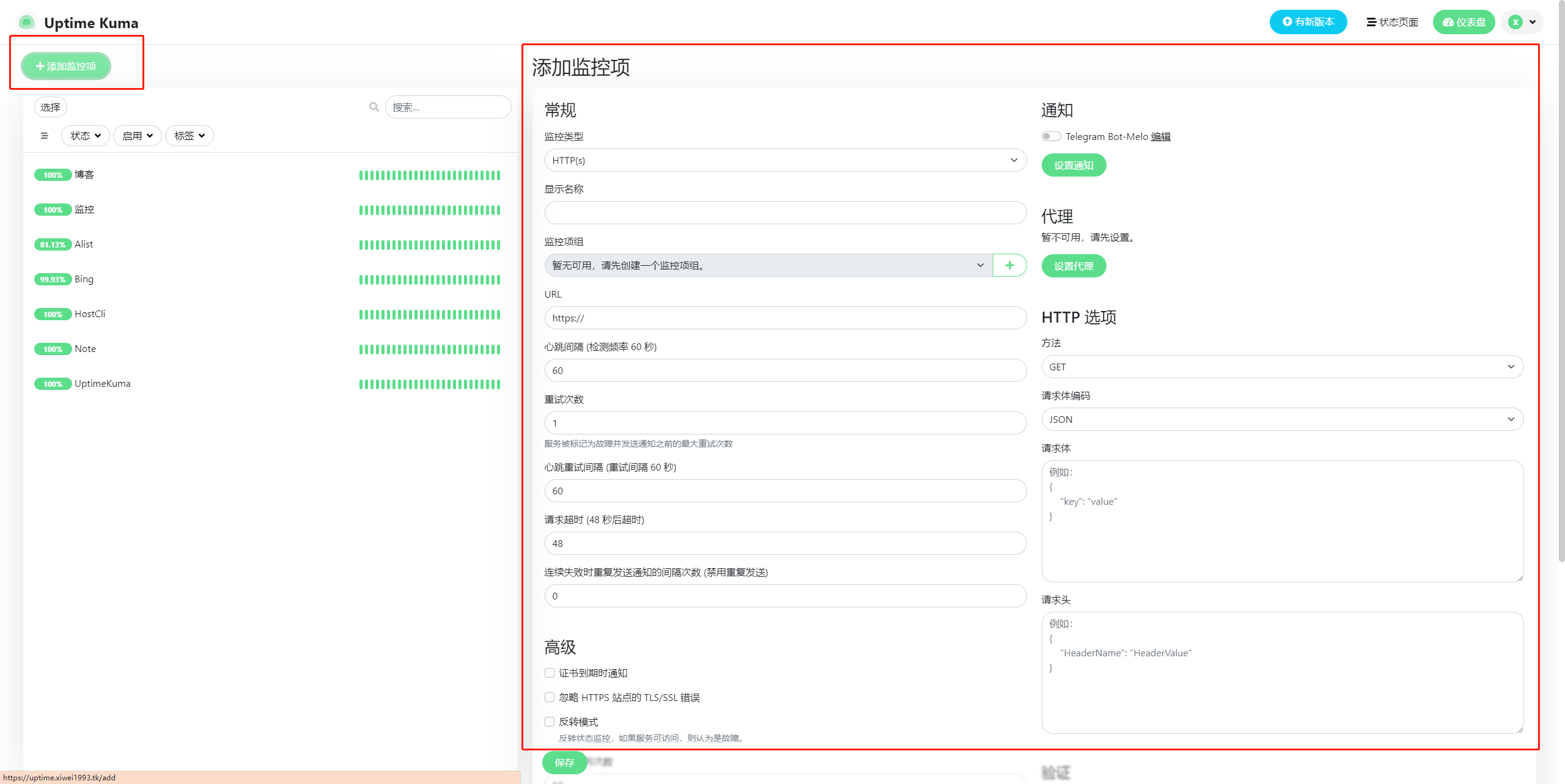Click the Uptime Kuma logo icon
1565x784 pixels.
(26, 23)
